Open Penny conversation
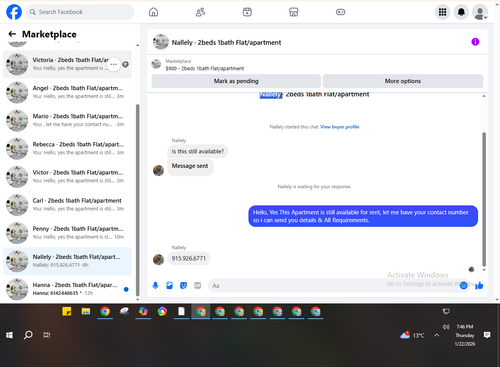 (67, 233)
